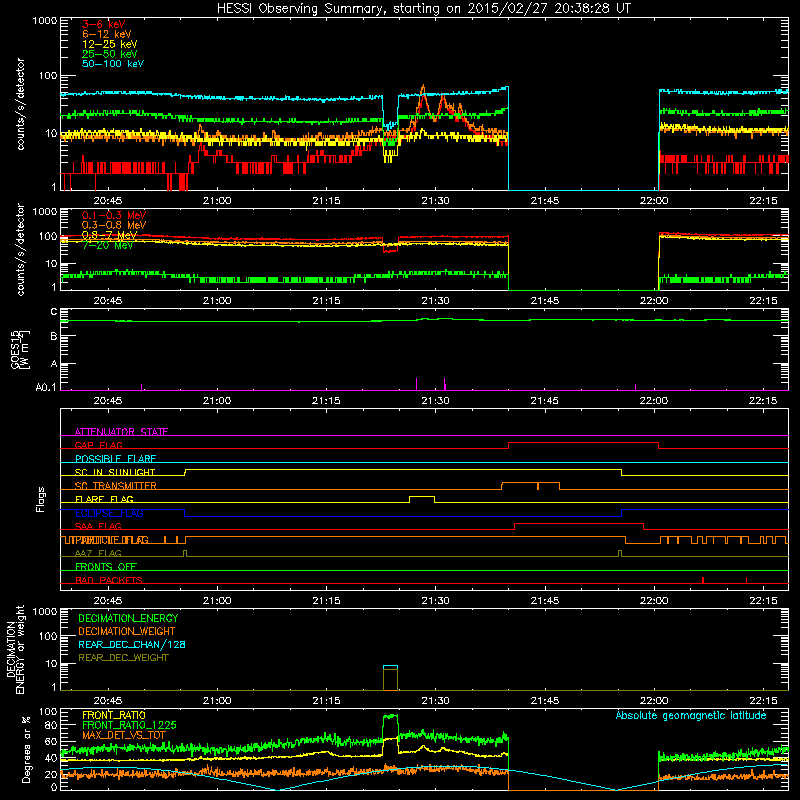Click the 'A0.1' label on GOES axis

pos(46,387)
